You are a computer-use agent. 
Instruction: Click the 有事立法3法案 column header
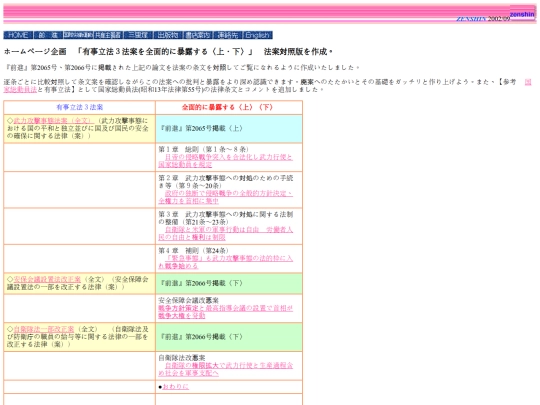[x=80, y=107]
